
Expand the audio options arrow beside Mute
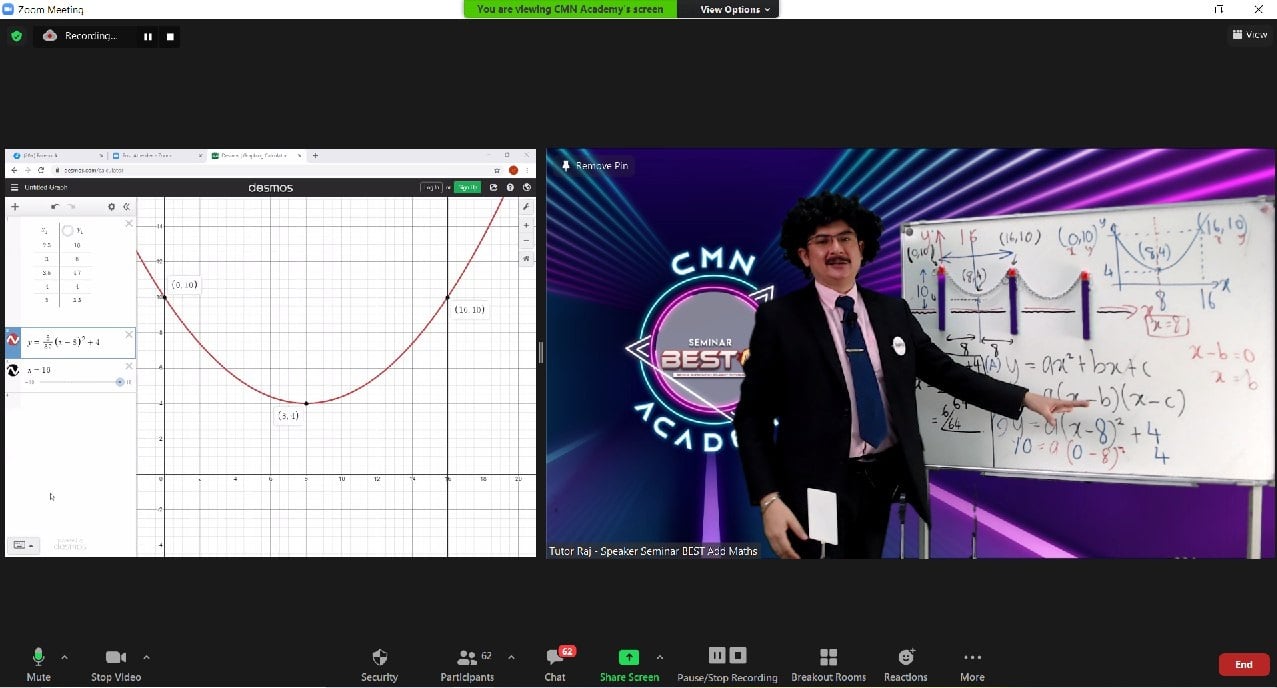(x=64, y=657)
